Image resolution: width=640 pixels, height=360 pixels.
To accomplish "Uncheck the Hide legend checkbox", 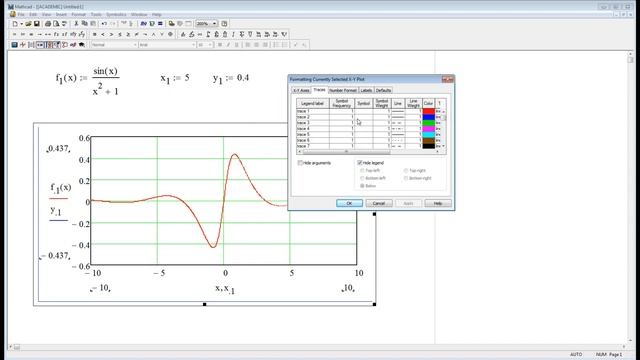I will click(360, 162).
